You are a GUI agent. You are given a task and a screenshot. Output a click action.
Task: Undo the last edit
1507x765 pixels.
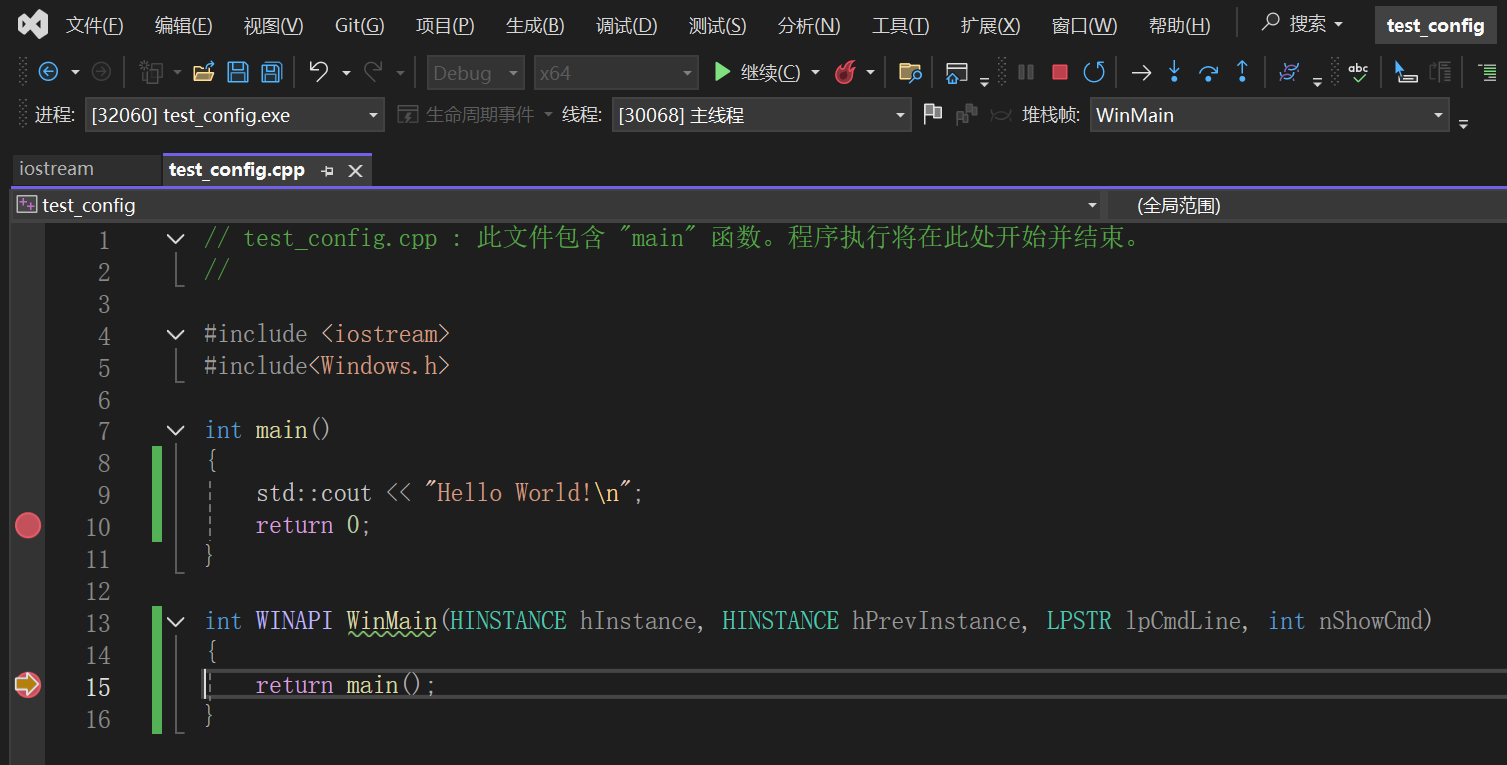coord(318,72)
